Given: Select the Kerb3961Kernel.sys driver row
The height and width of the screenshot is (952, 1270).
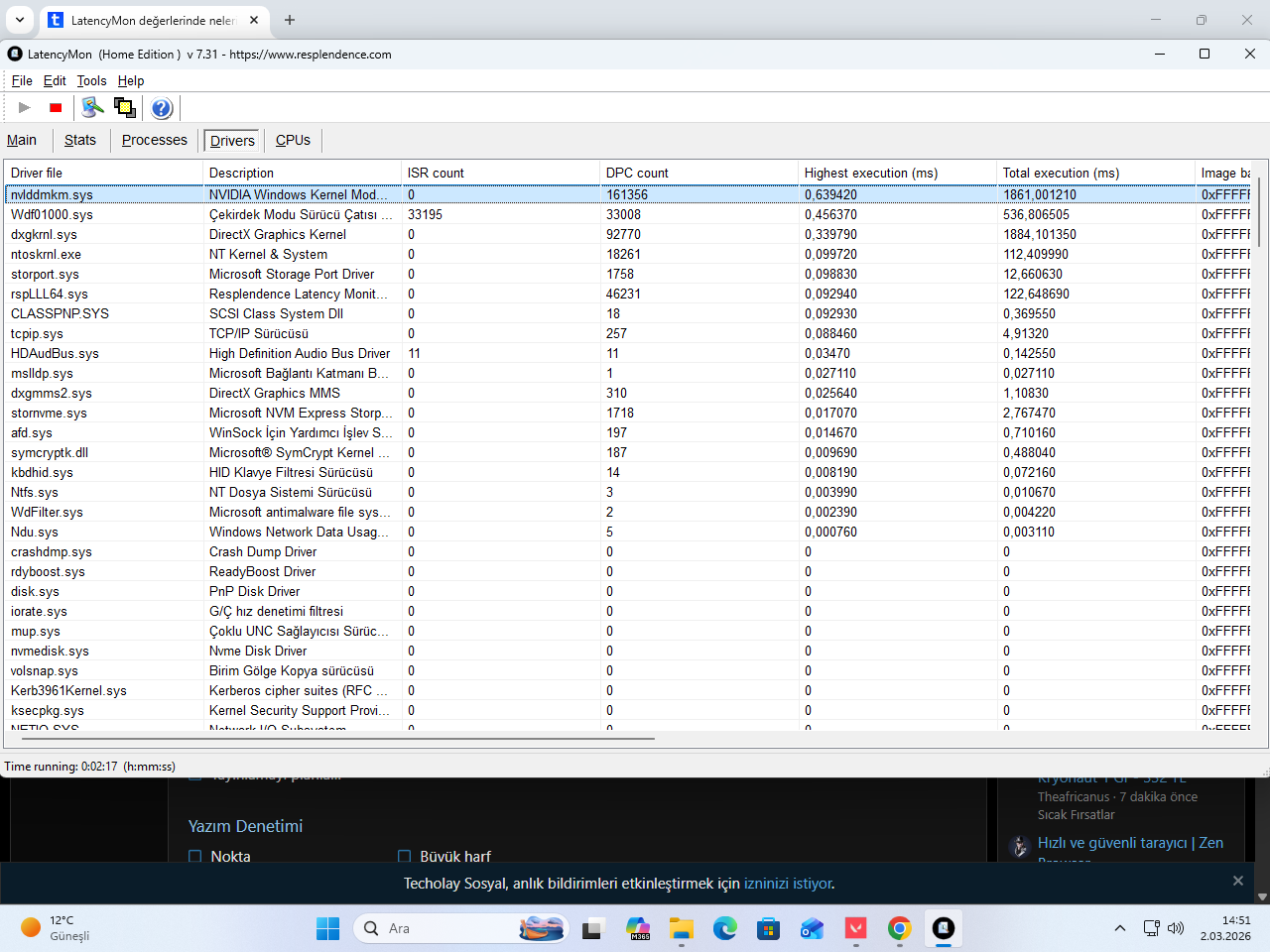Looking at the screenshot, I should [x=627, y=690].
